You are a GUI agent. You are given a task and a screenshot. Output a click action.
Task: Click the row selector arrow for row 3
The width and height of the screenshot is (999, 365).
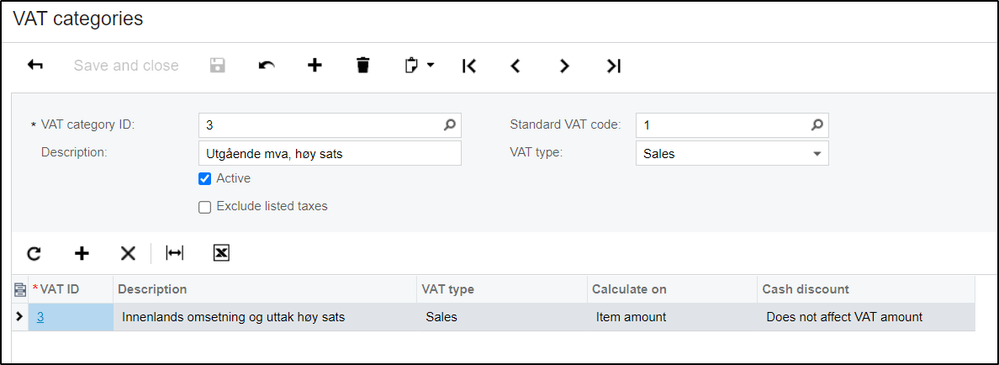point(20,317)
